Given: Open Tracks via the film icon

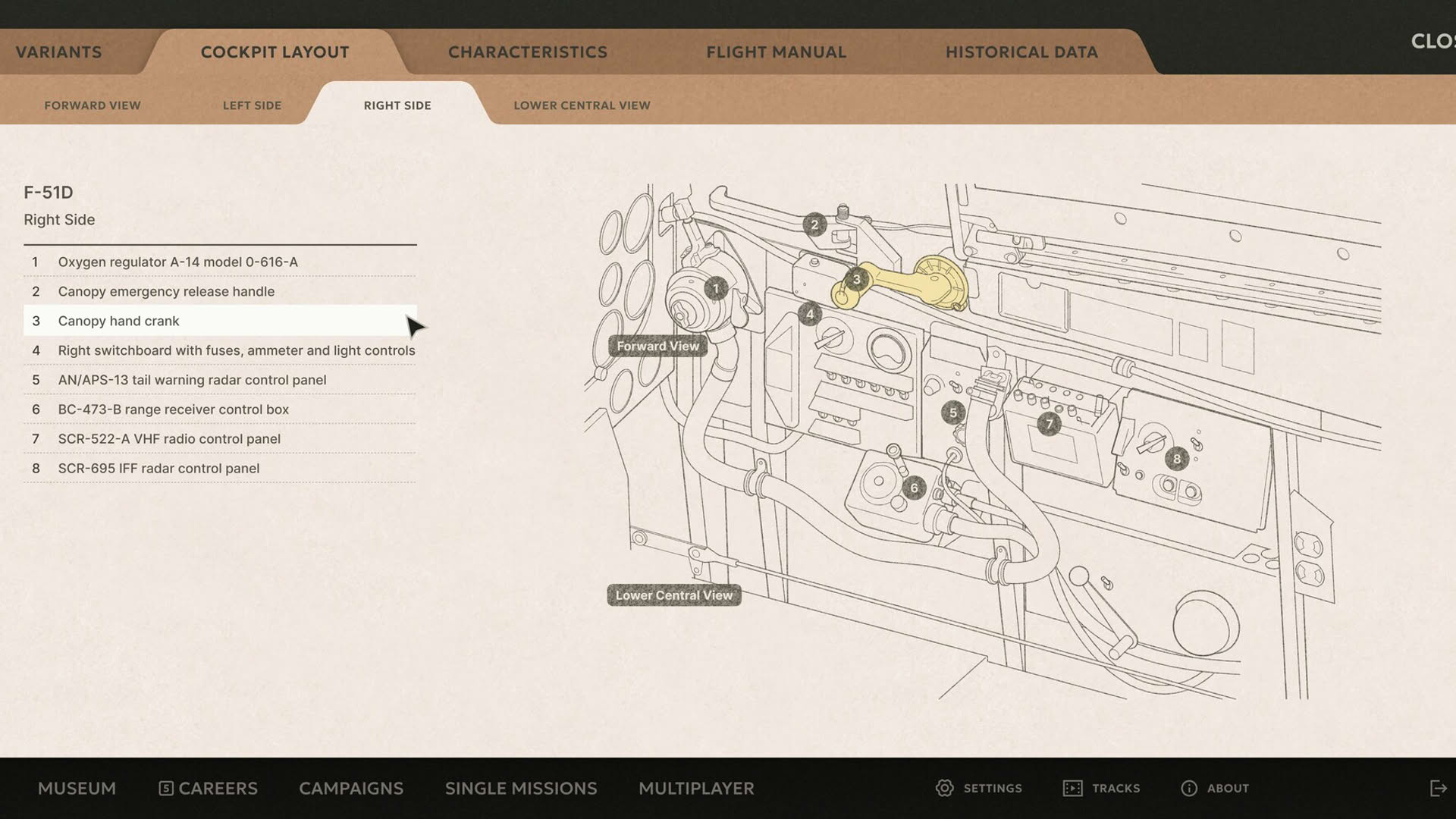Looking at the screenshot, I should pyautogui.click(x=1073, y=788).
